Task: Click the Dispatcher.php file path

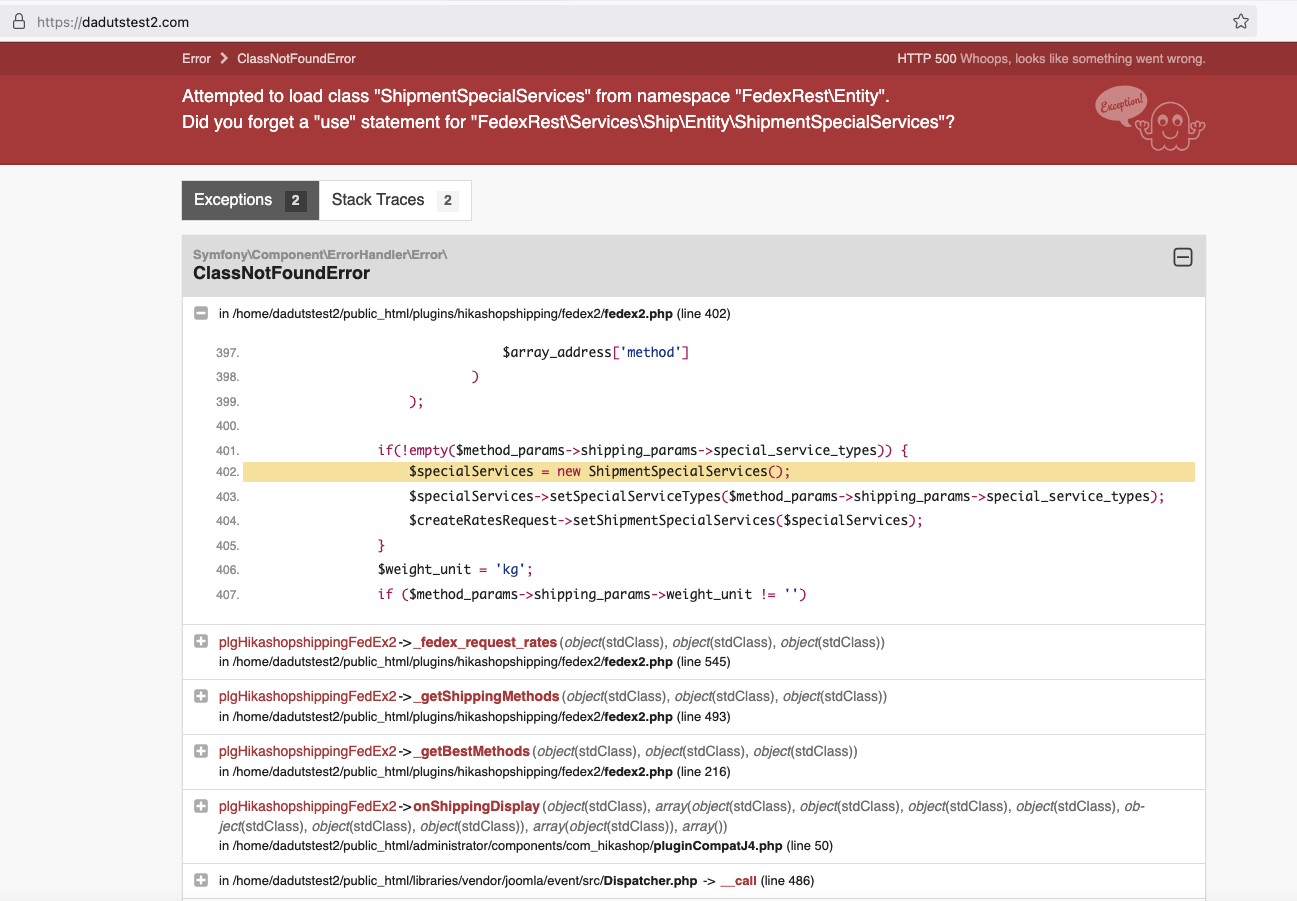Action: [x=458, y=881]
